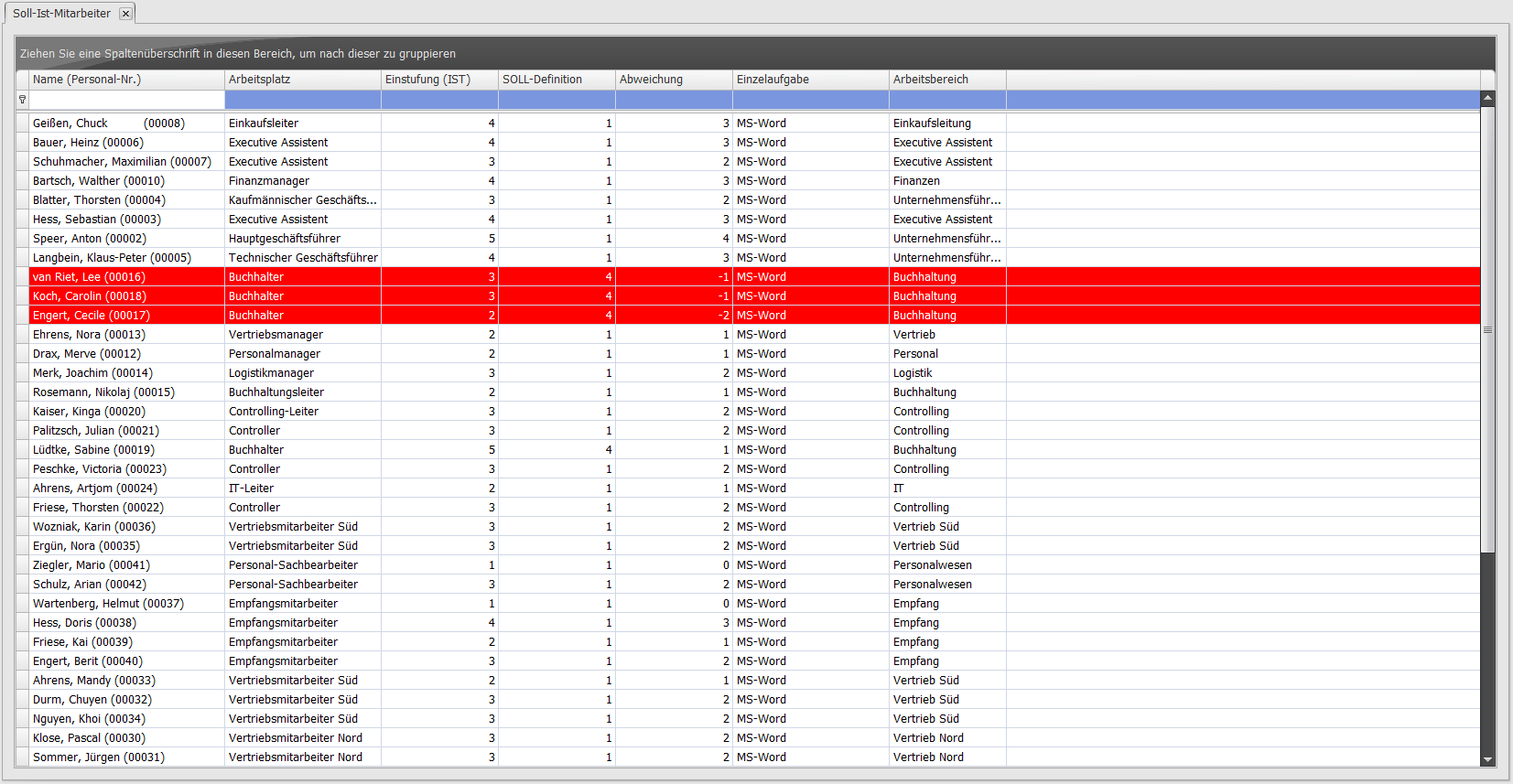Sort by Name (Personal-Nr.) column header

[x=126, y=80]
